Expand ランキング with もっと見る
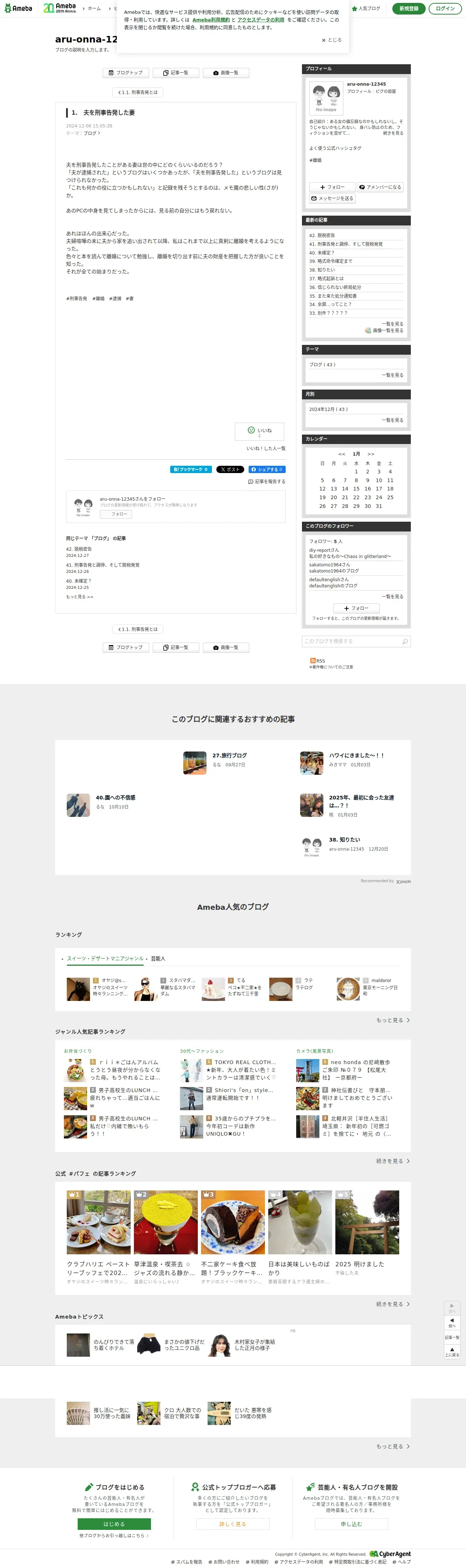 point(393,1020)
